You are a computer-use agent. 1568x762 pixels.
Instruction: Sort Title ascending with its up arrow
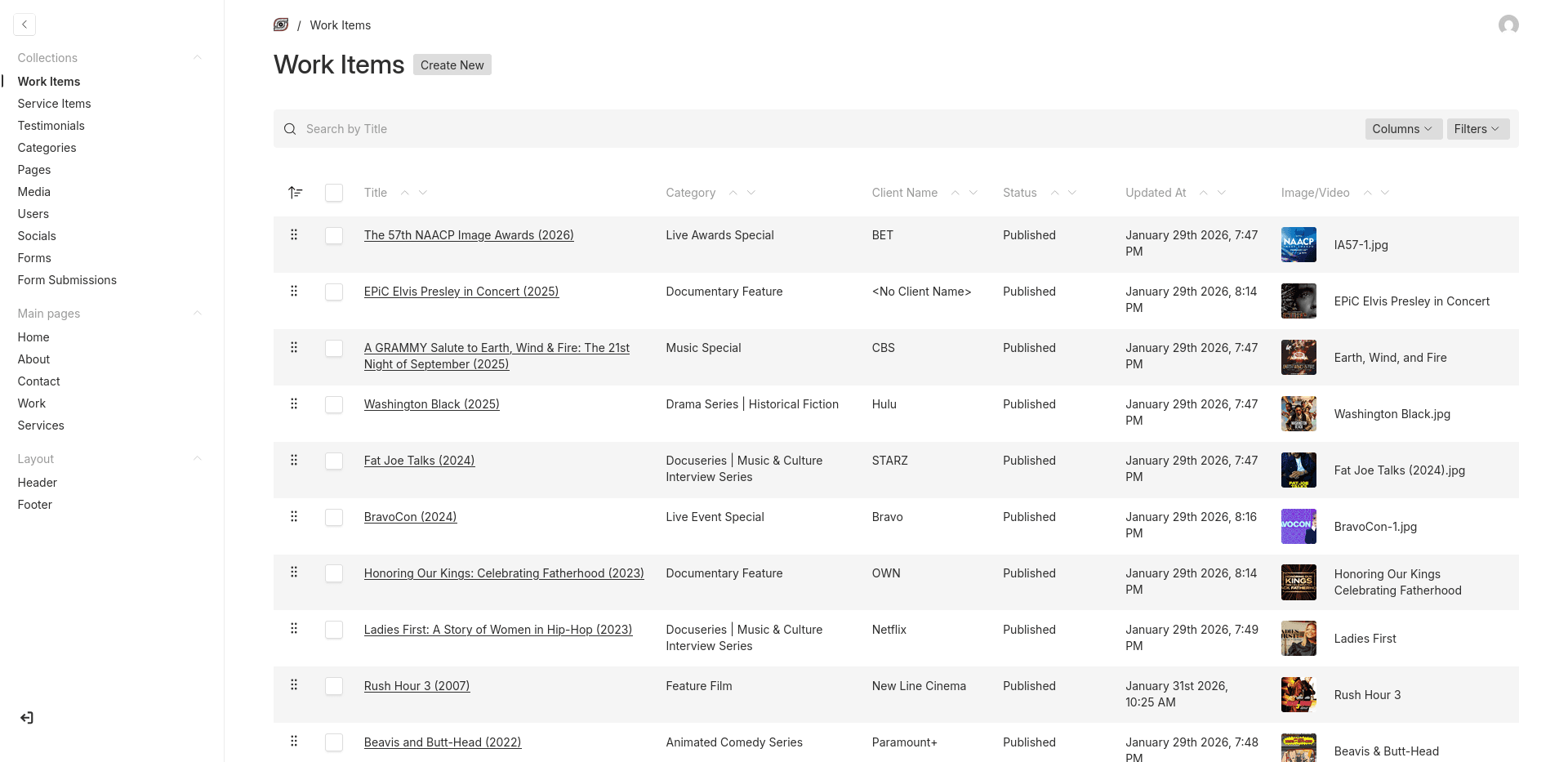[406, 192]
